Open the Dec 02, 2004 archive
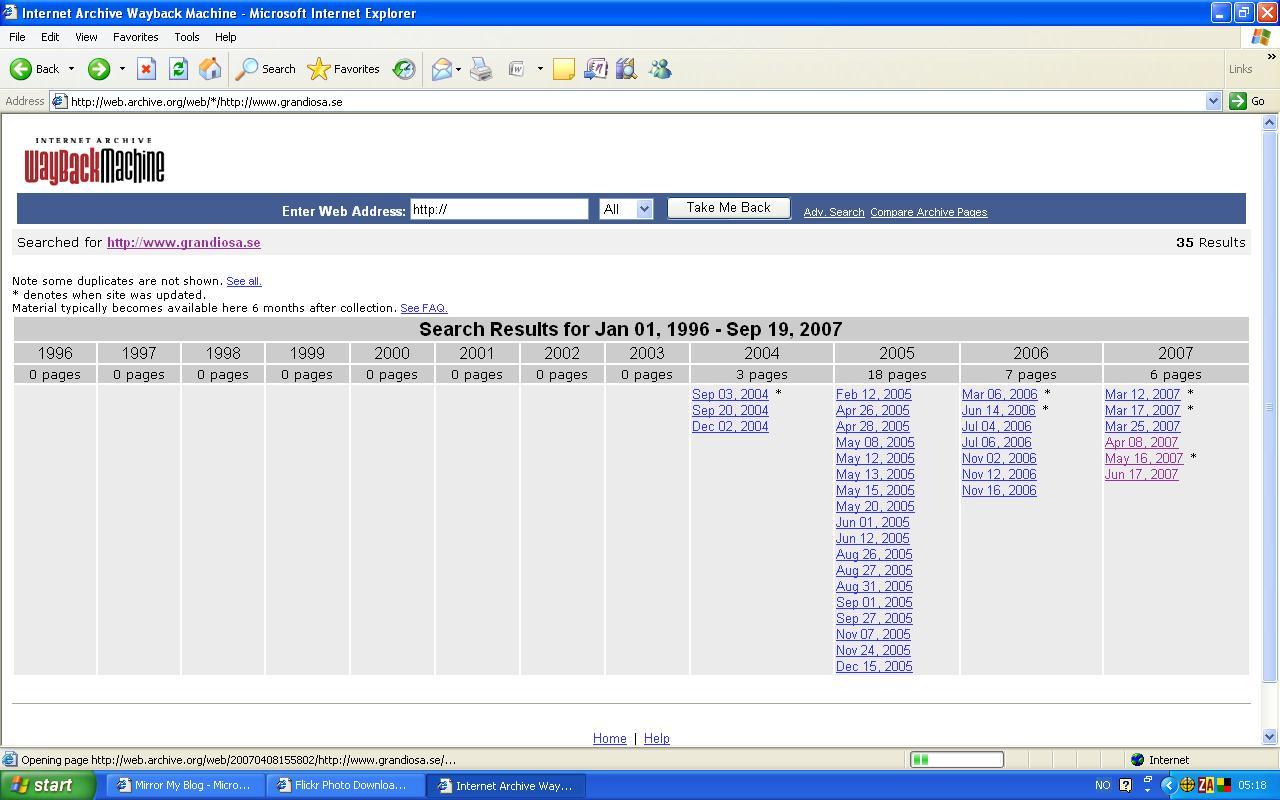Screen dimensions: 1280x800 pos(730,426)
